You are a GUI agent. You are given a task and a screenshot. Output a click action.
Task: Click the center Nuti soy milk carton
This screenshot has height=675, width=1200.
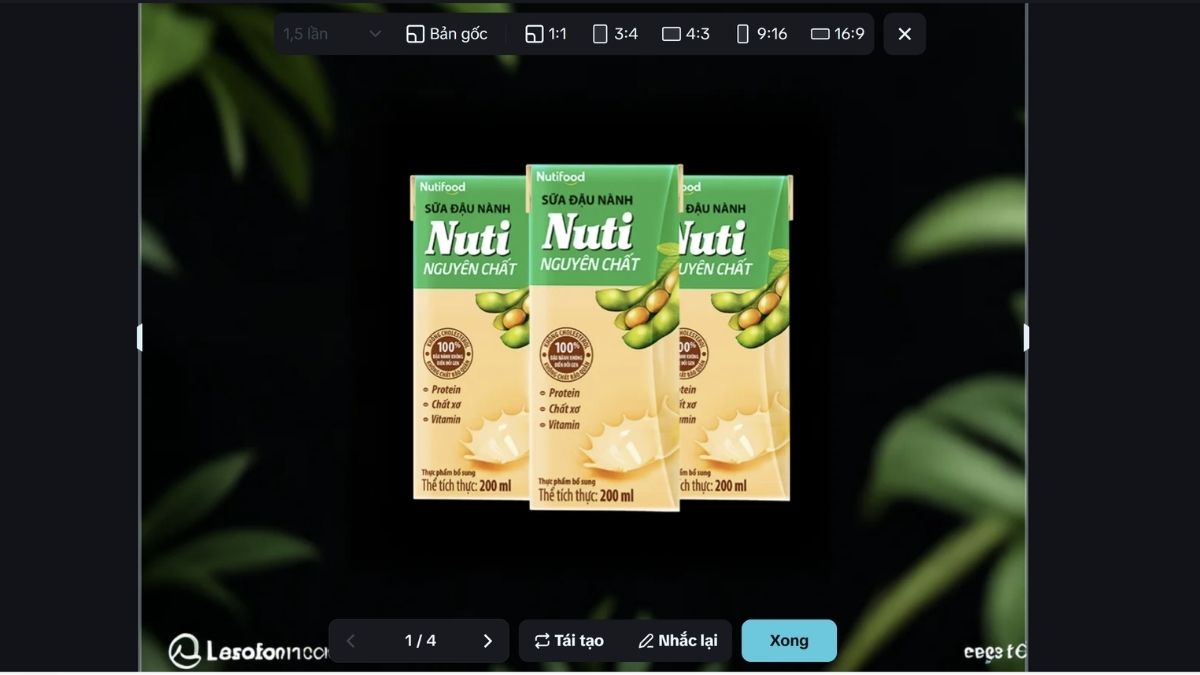(x=604, y=337)
